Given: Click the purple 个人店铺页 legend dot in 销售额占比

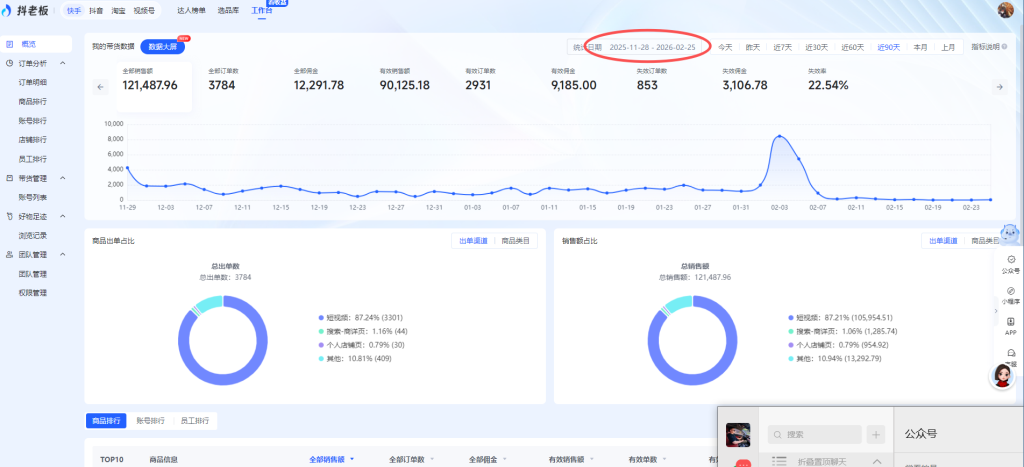Looking at the screenshot, I should pos(791,344).
